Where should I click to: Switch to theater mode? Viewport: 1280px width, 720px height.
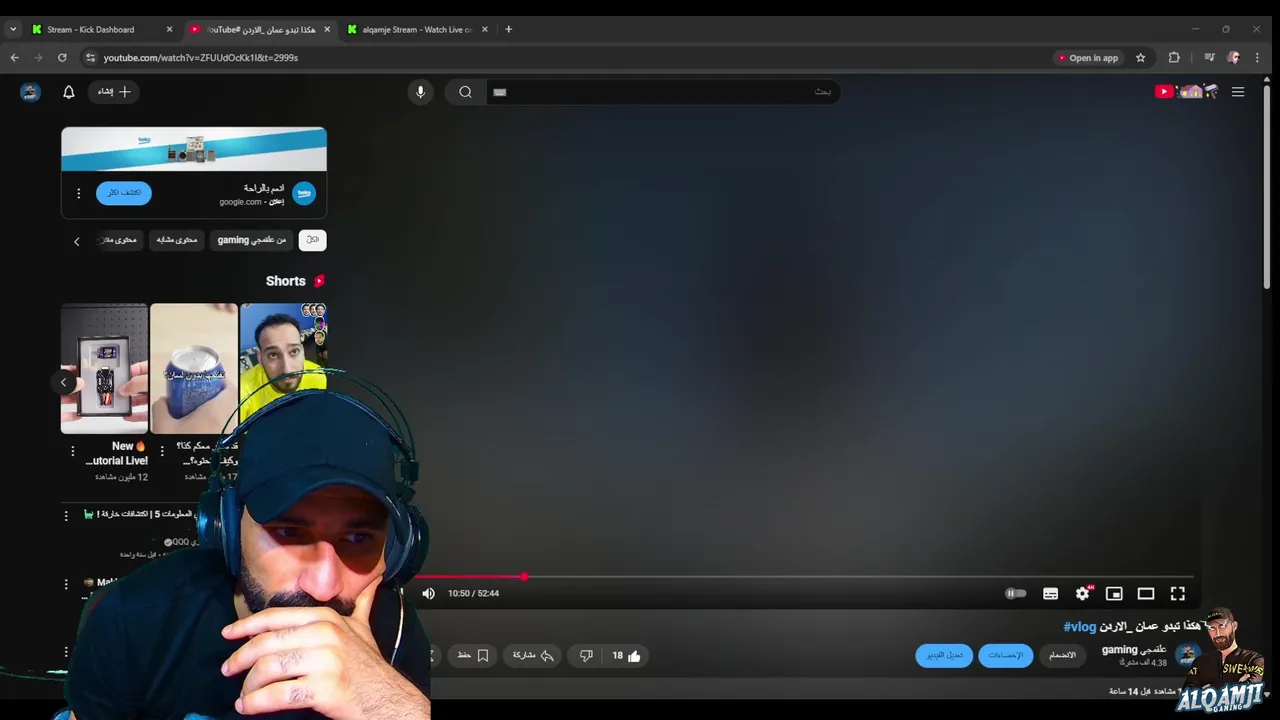coord(1146,593)
